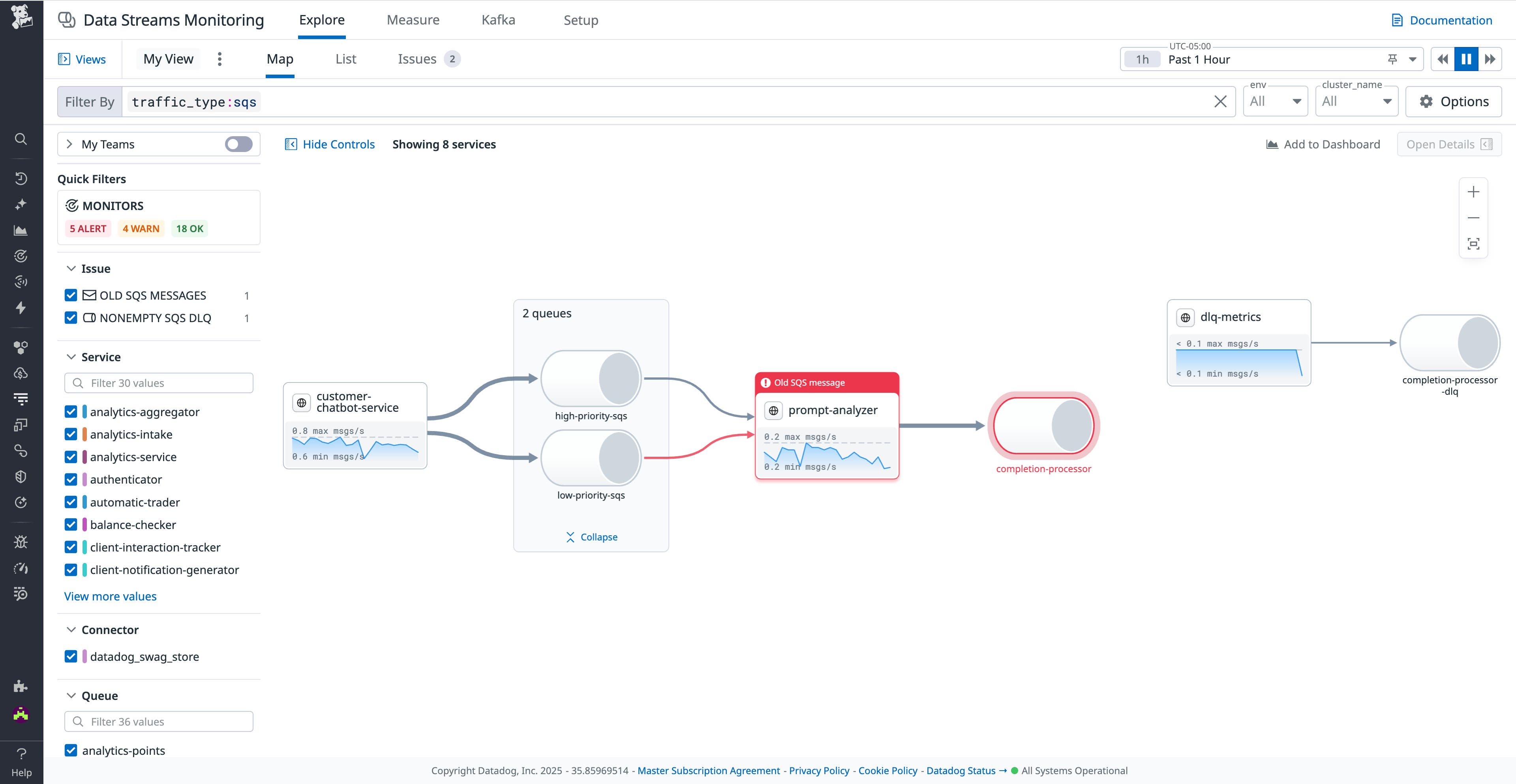Click the fast-forward time navigation arrow
The image size is (1516, 784).
[1490, 59]
